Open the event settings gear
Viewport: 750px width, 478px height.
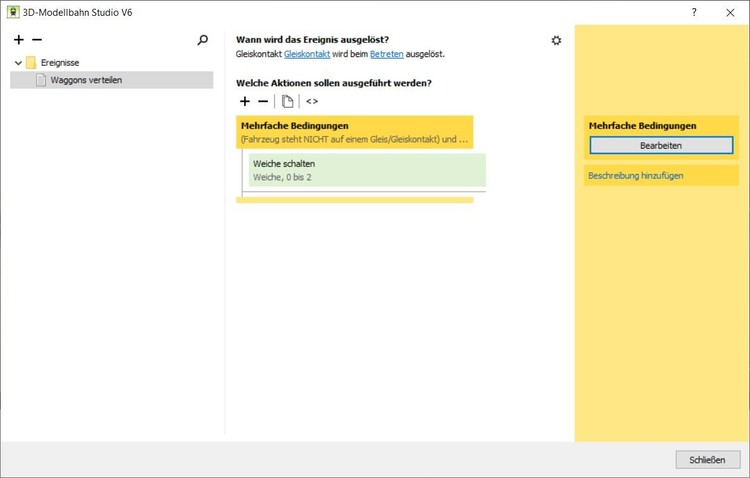click(556, 40)
